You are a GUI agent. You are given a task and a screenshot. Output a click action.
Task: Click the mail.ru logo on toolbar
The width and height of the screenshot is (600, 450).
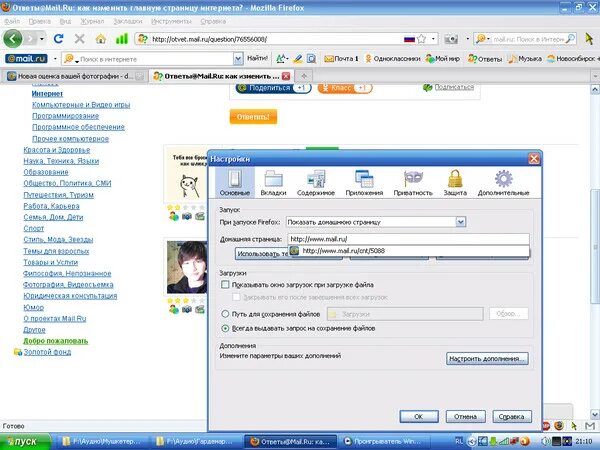[x=26, y=59]
